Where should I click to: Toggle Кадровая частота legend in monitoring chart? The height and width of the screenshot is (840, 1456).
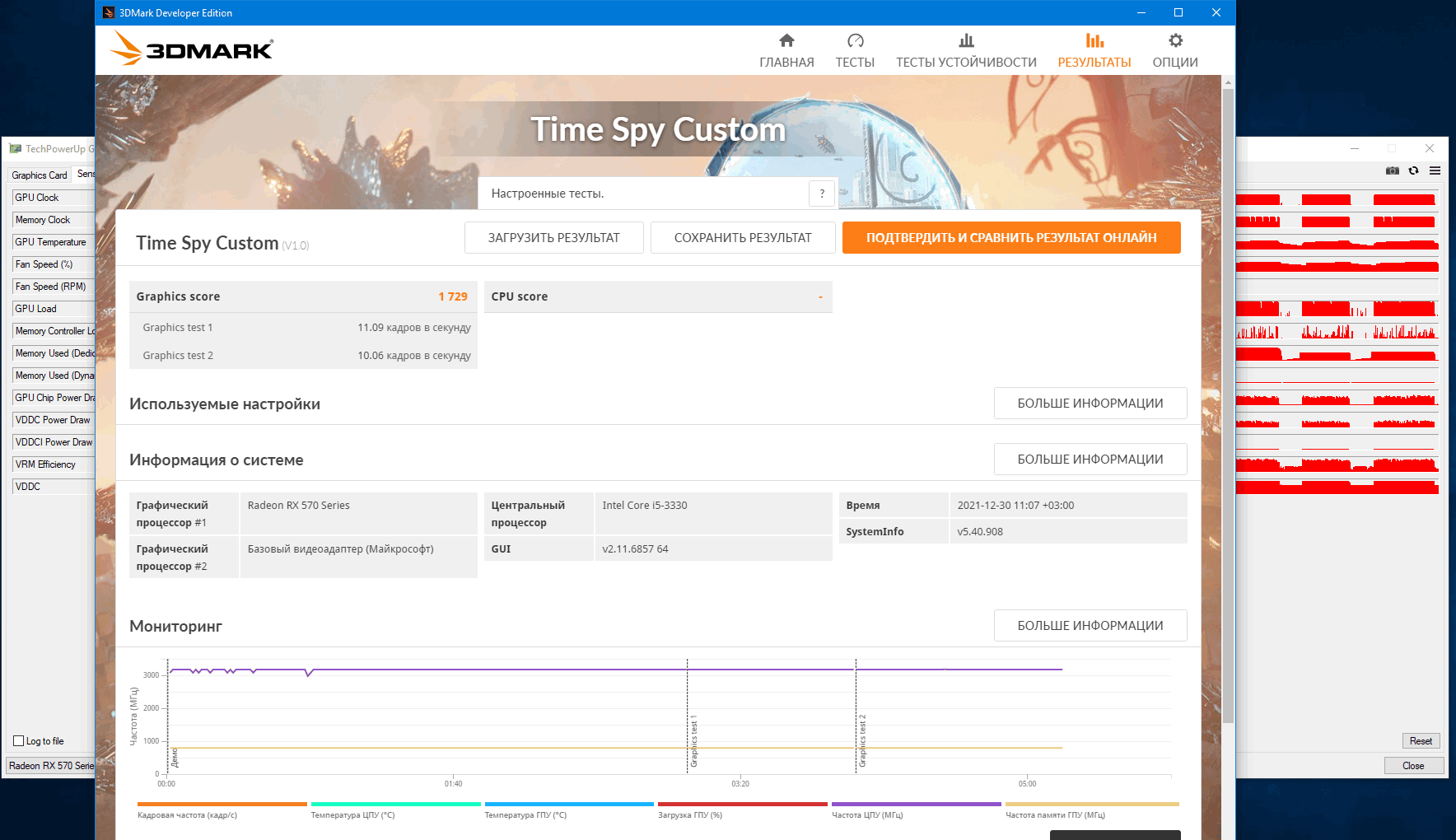tap(222, 810)
